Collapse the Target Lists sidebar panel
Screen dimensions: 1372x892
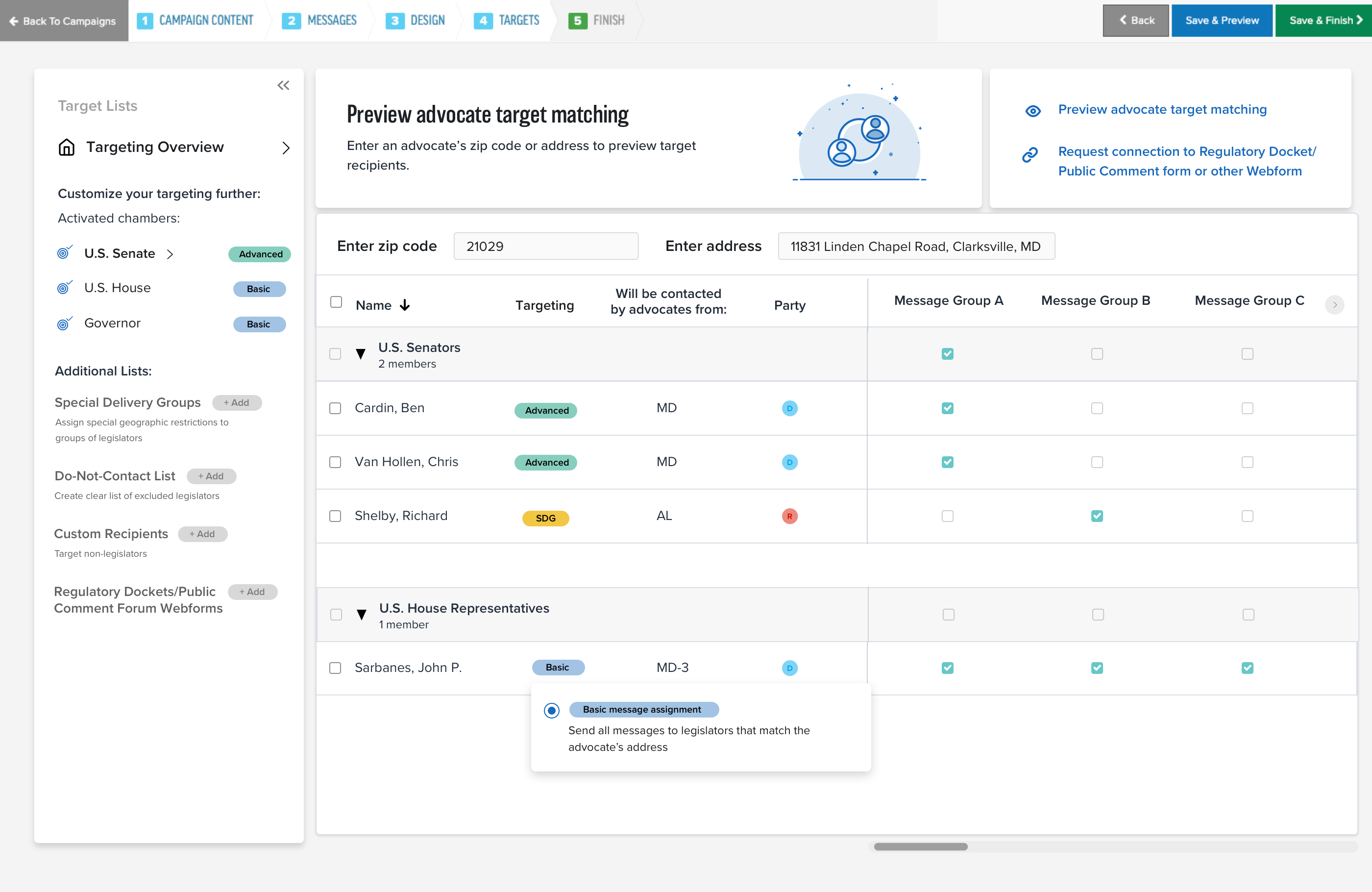[283, 85]
